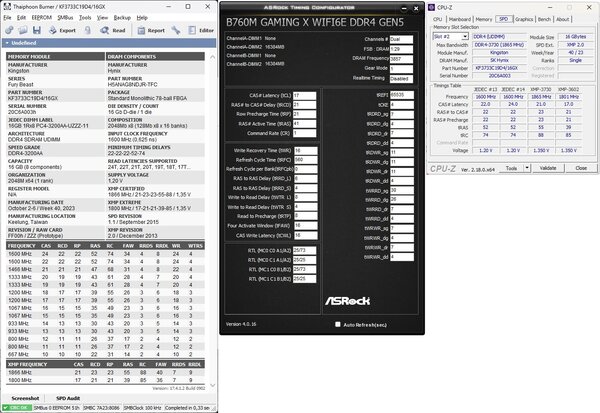This screenshot has width=600, height=413.
Task: Open the Graphics tab in CPU-Z
Action: pyautogui.click(x=524, y=19)
